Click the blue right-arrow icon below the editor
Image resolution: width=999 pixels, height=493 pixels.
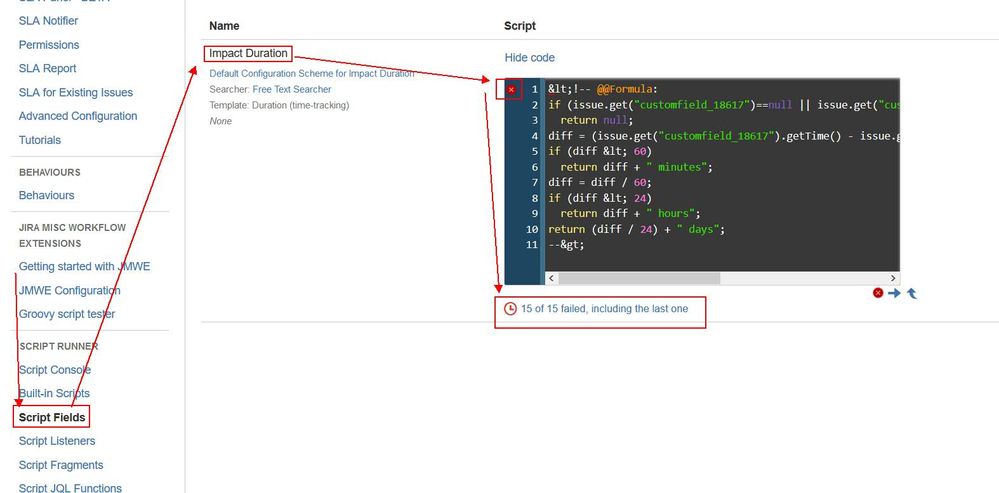coord(895,293)
